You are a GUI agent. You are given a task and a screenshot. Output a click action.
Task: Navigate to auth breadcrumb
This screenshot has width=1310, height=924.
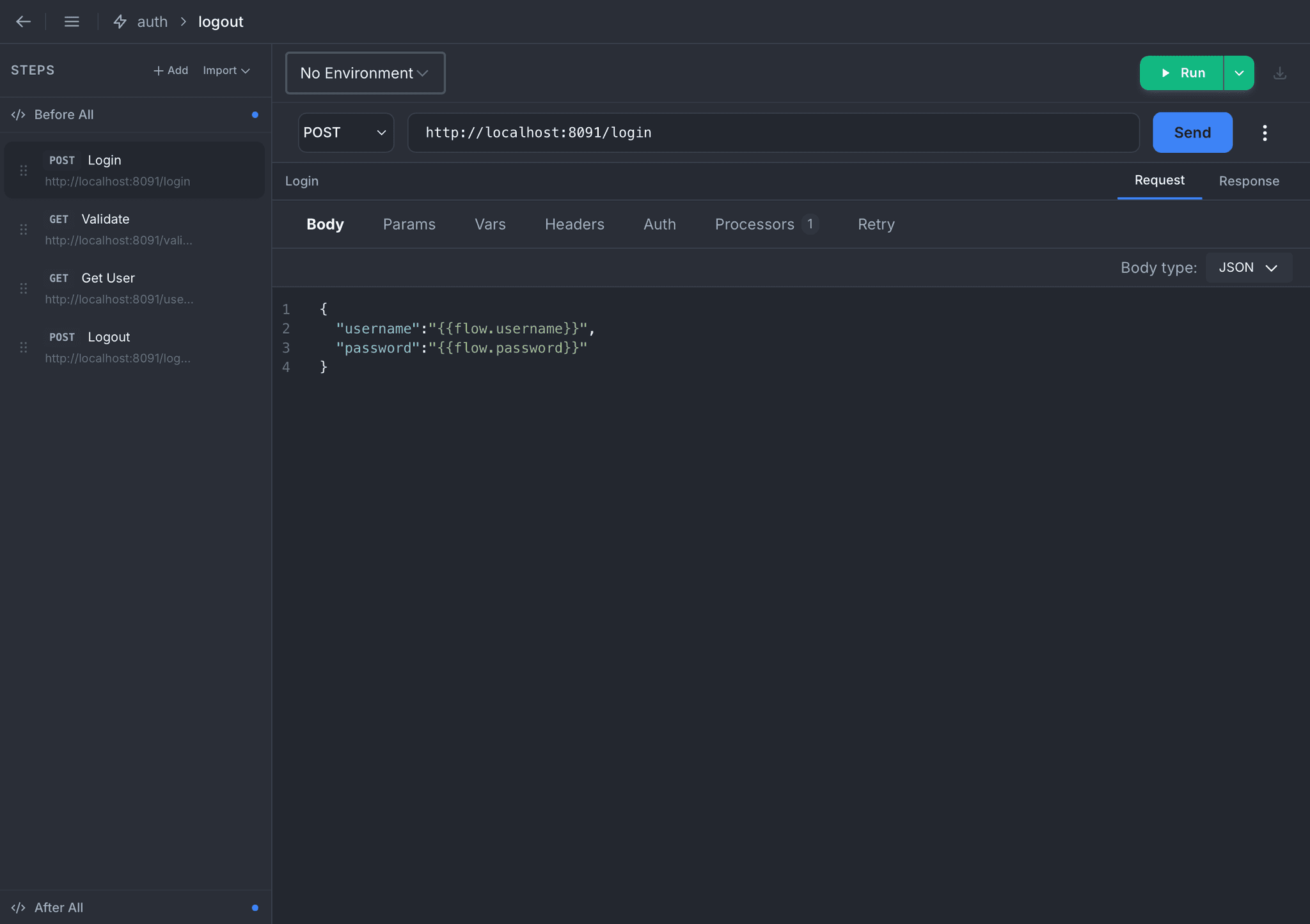point(152,22)
